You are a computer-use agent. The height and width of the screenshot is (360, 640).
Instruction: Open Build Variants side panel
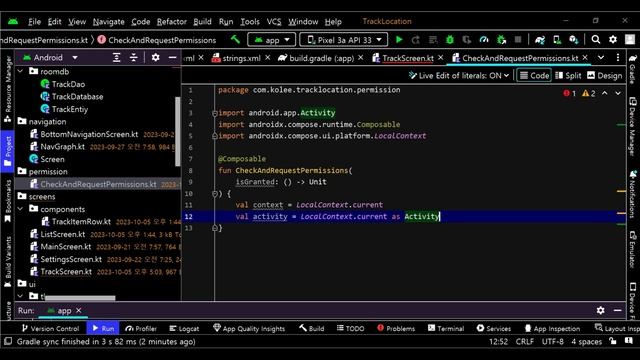(x=8, y=262)
